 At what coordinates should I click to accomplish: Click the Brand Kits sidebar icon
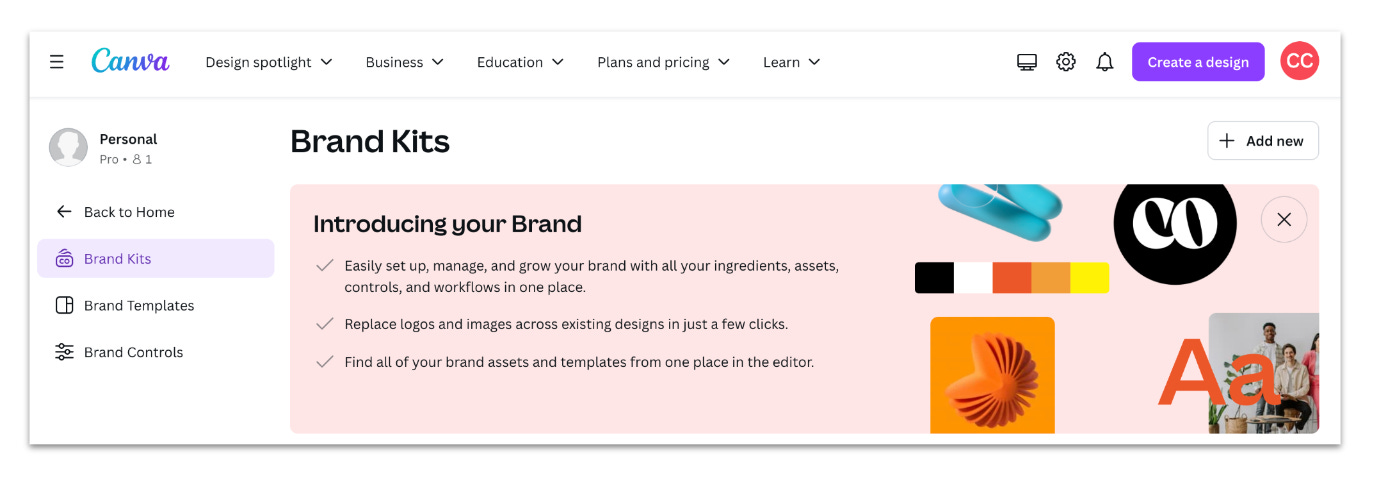[x=64, y=259]
